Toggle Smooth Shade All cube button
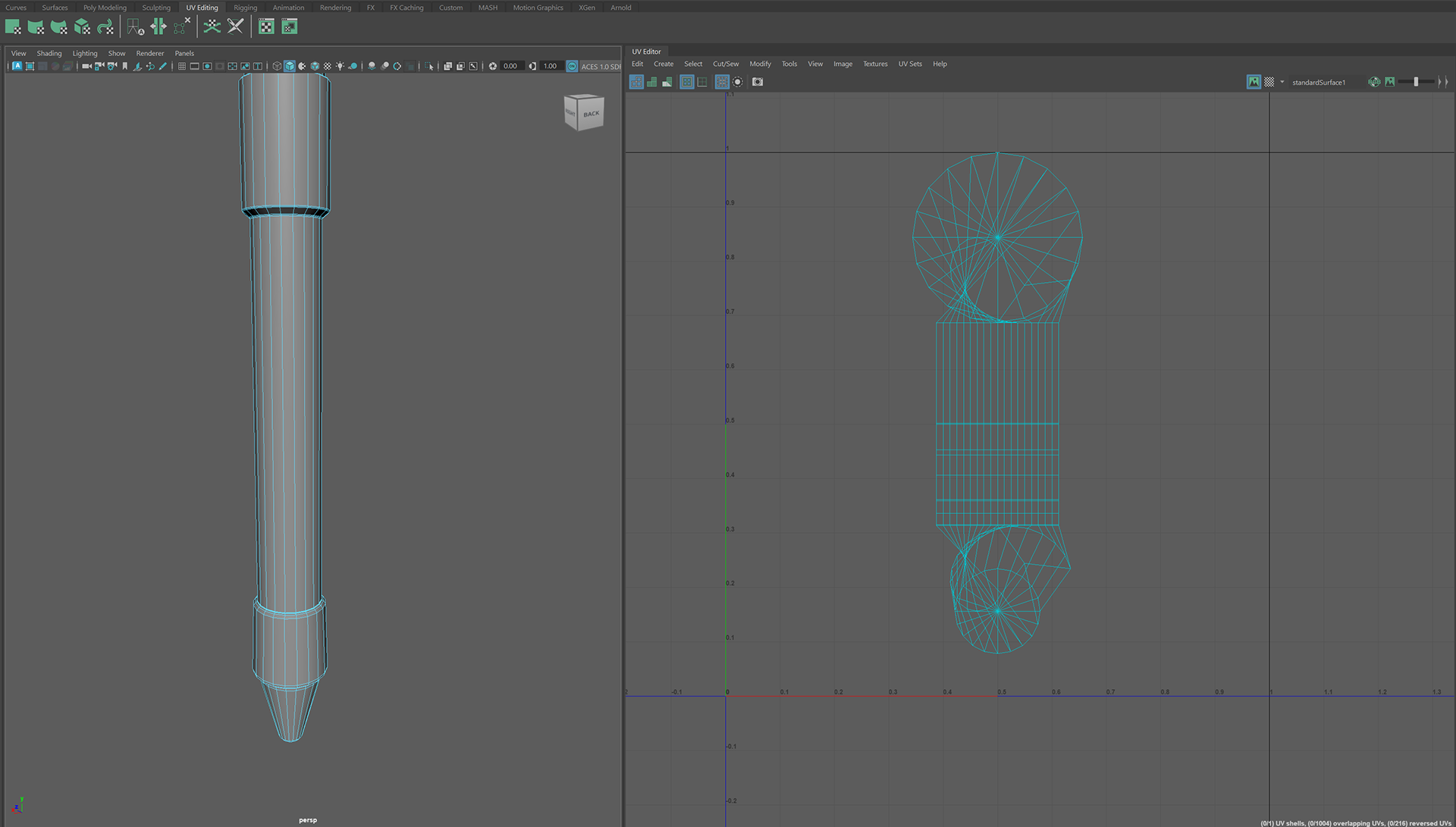 [289, 66]
